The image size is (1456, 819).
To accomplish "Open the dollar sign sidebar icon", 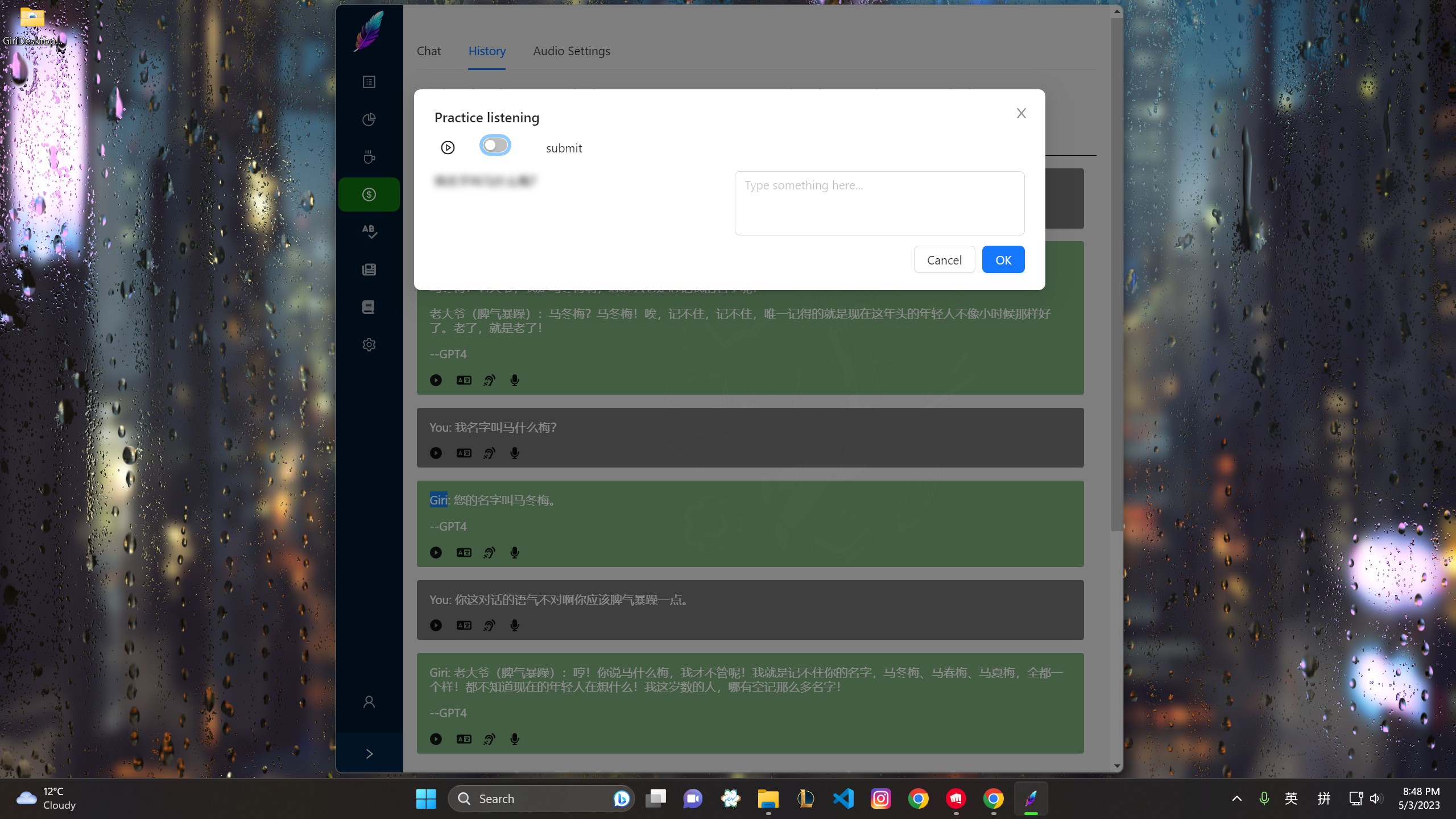I will [369, 195].
